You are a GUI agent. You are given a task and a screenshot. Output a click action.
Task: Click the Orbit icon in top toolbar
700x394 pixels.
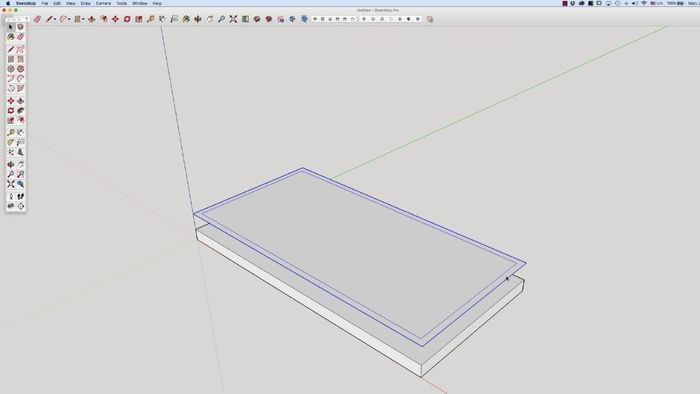198,19
